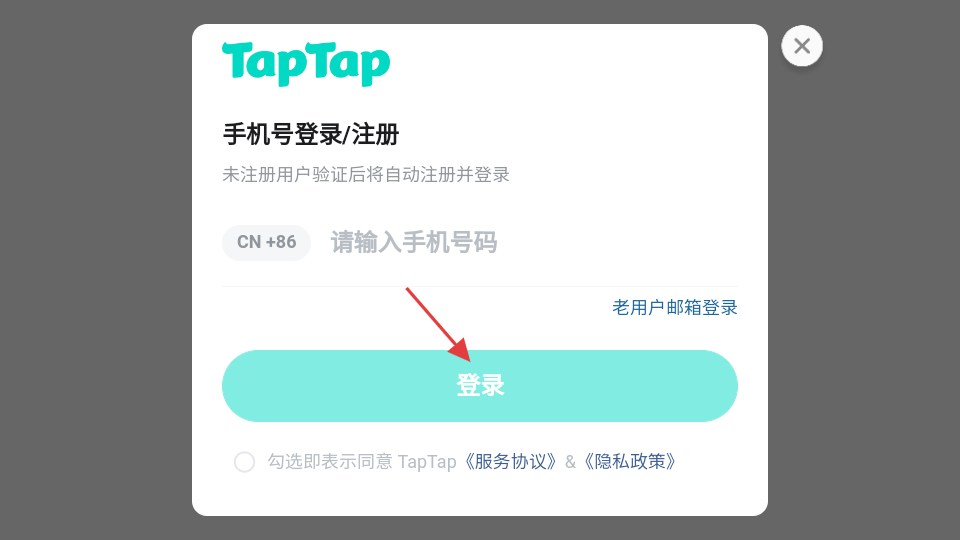Click the TapTap logo
The image size is (960, 540).
pyautogui.click(x=306, y=64)
